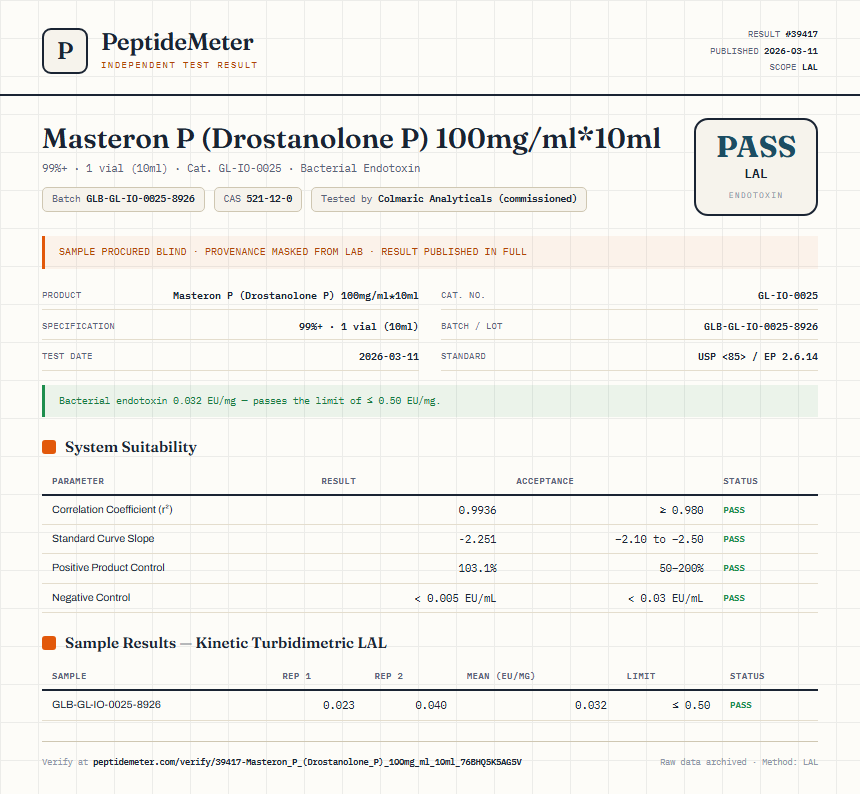
Task: Click the sample ID GLB-GL-IO-0025-8926 in results table
Action: [106, 705]
